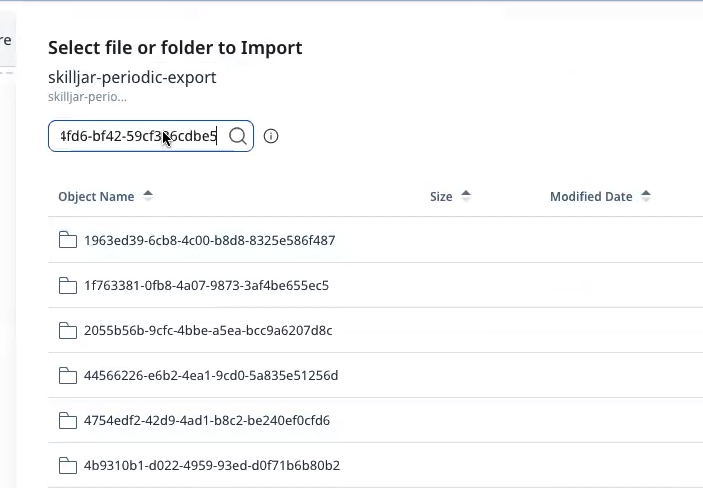
Task: Click the Object Name column header
Action: point(96,196)
